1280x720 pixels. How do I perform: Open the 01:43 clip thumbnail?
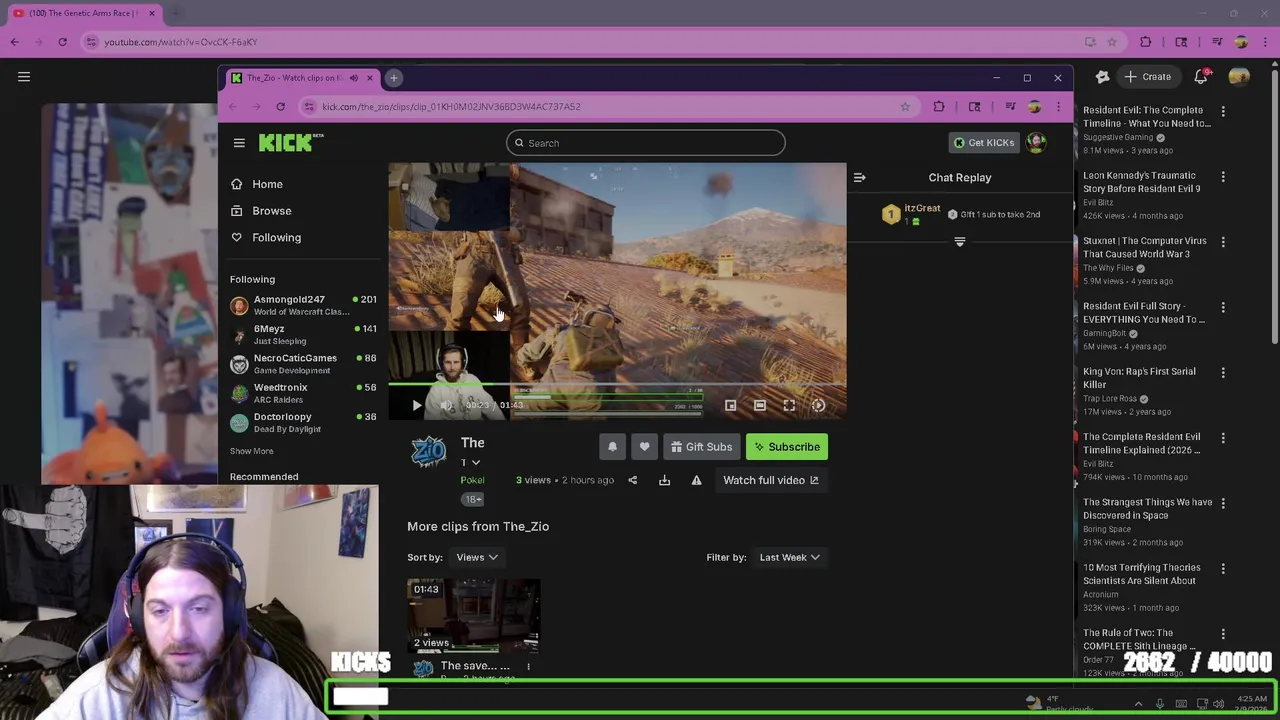(x=473, y=615)
